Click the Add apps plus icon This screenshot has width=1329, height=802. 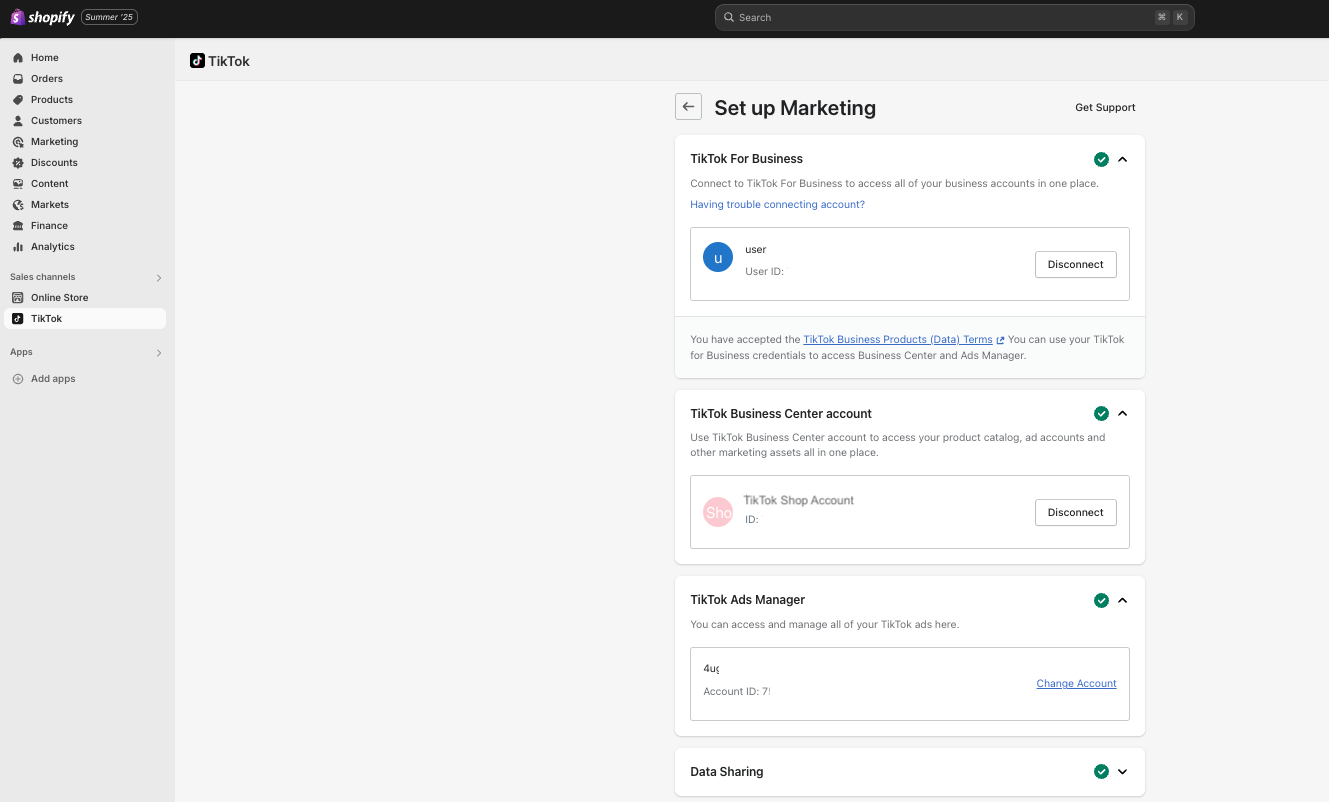pos(18,379)
